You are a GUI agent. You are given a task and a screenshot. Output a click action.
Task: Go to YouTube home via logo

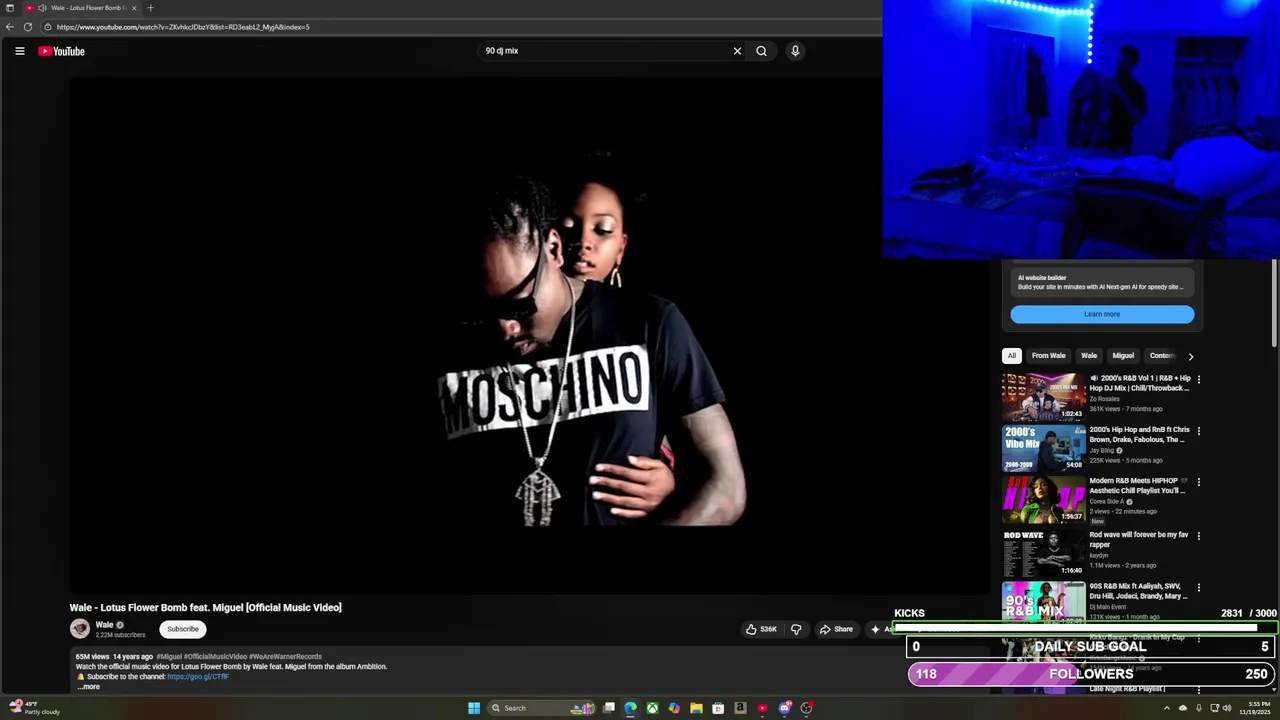[x=62, y=51]
